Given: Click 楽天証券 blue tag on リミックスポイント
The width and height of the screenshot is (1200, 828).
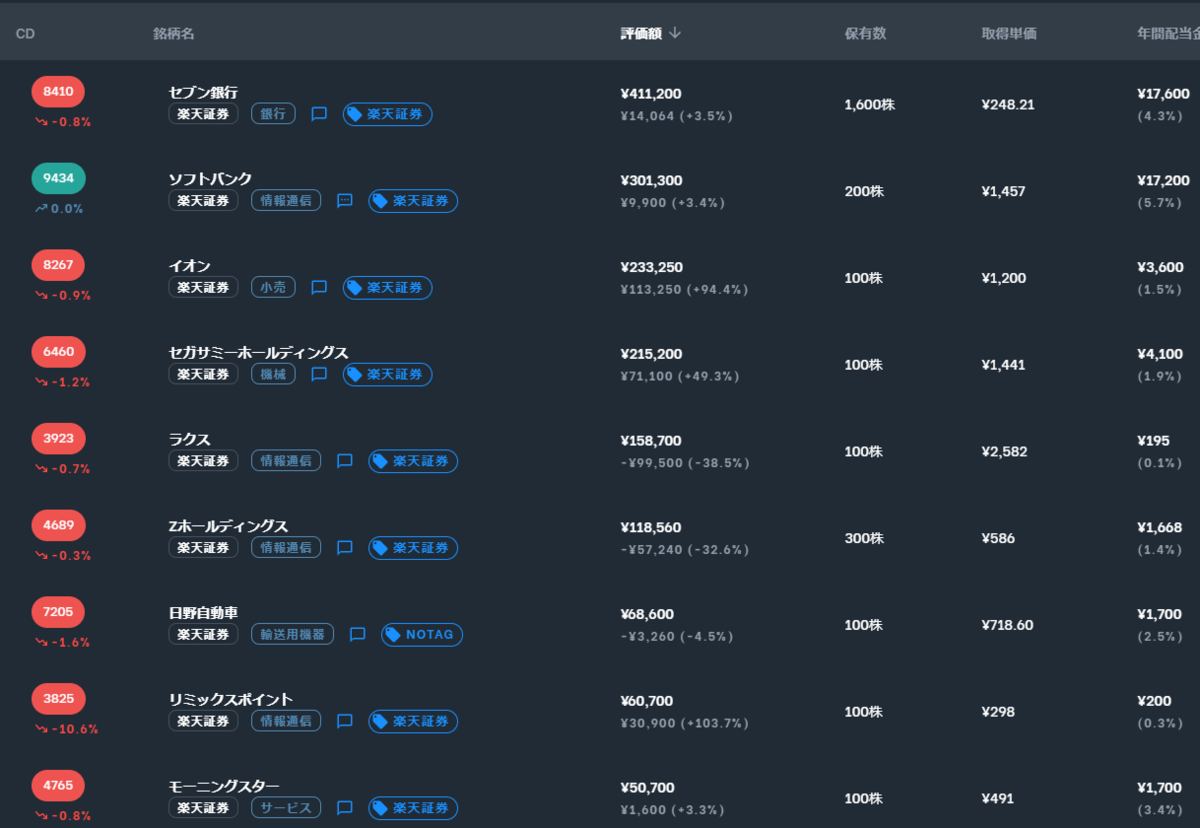Looking at the screenshot, I should (413, 721).
